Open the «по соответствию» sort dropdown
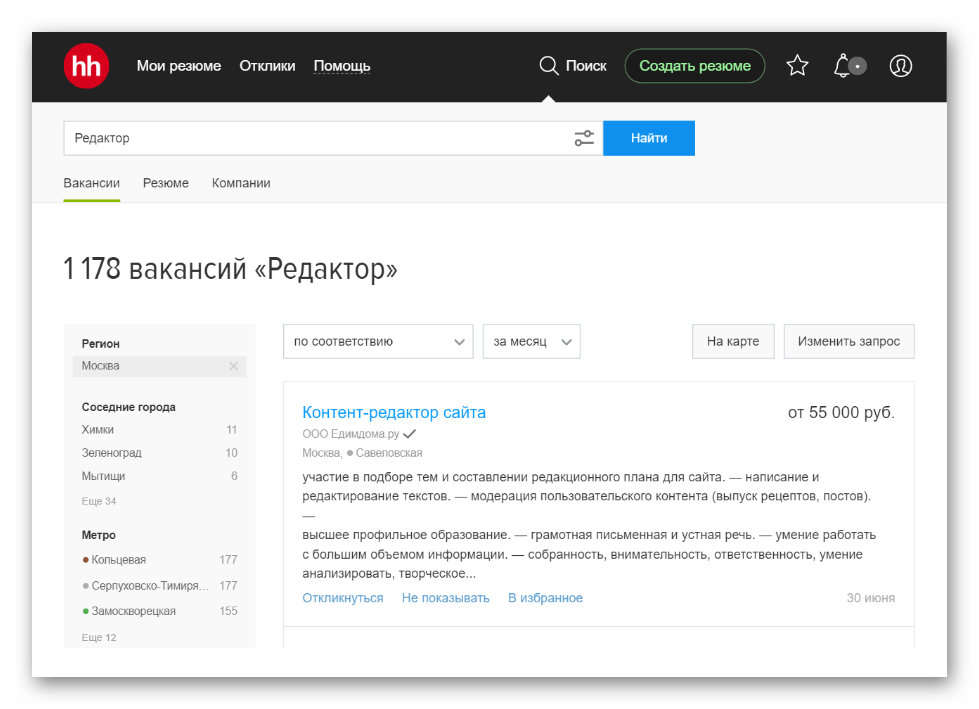This screenshot has height=709, width=979. coord(377,341)
